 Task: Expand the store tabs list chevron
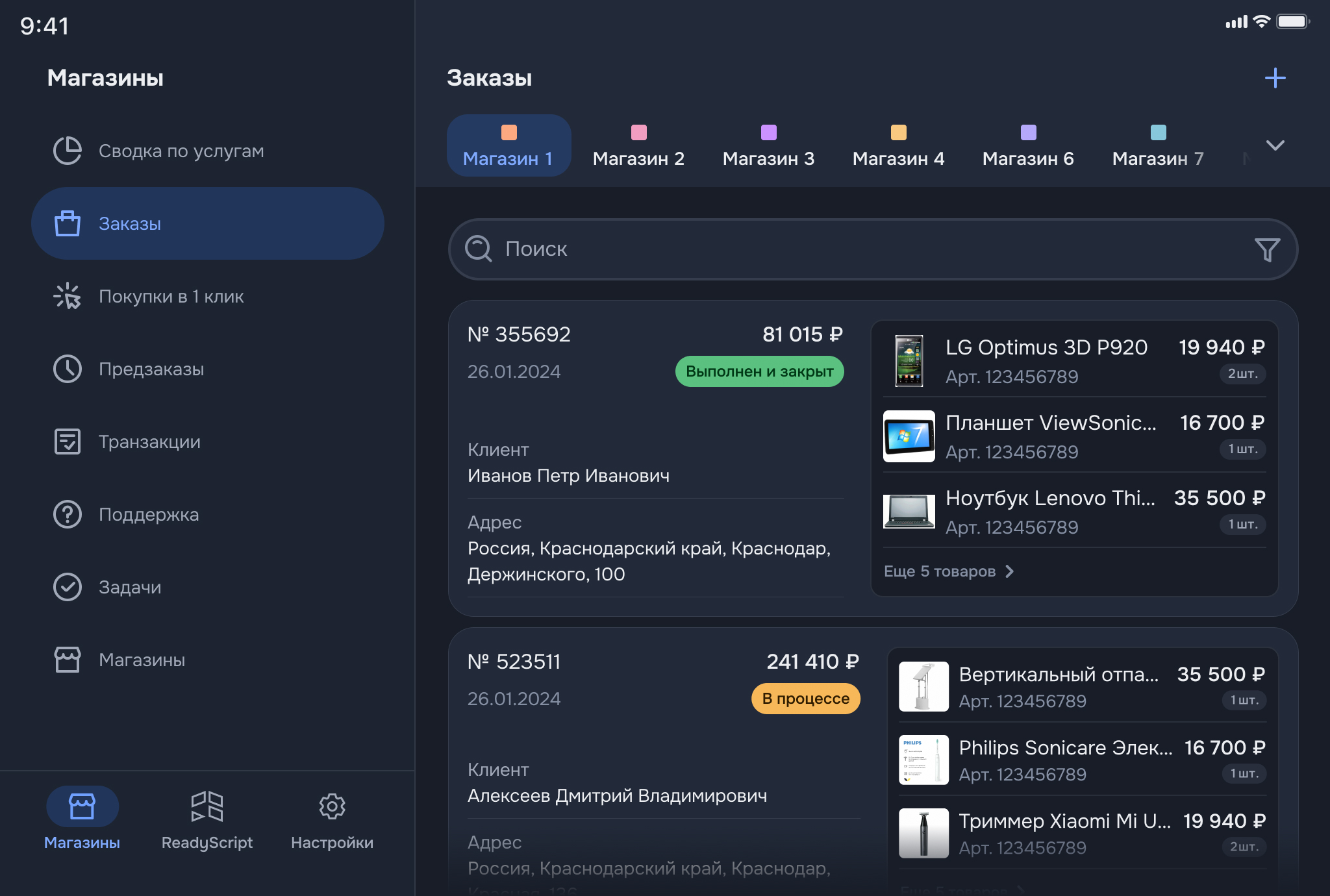[1275, 145]
